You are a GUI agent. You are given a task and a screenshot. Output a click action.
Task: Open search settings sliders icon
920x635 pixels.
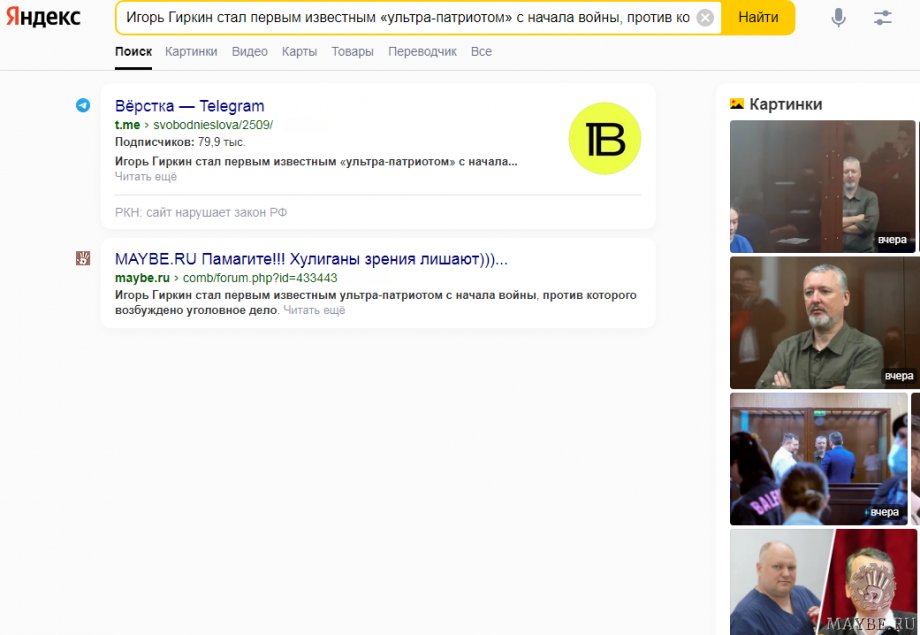tap(882, 18)
